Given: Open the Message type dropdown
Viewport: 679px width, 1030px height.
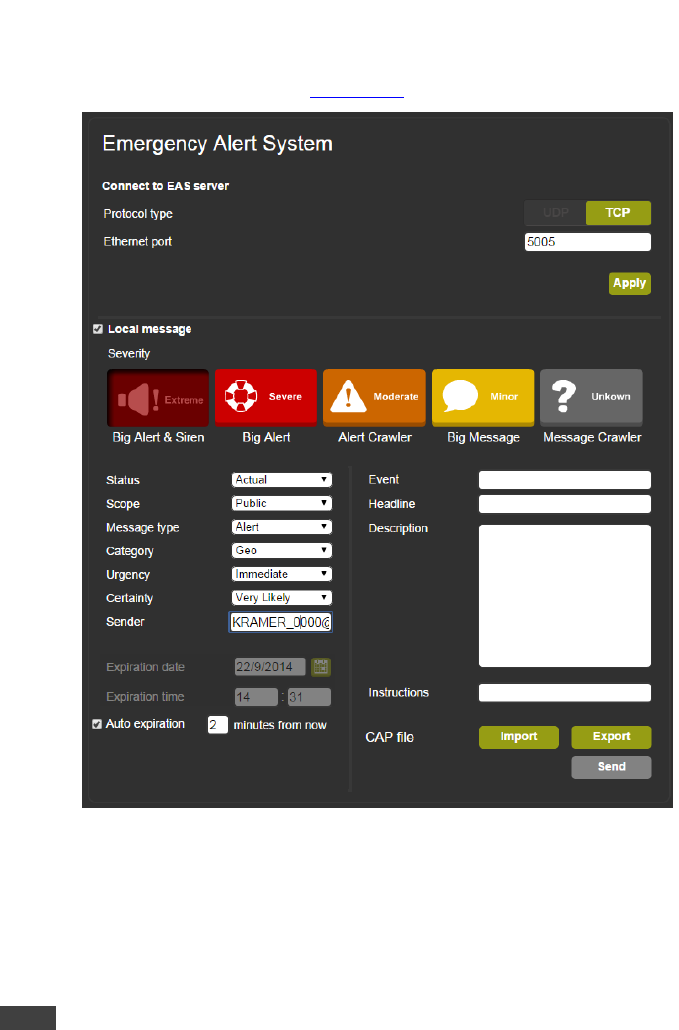Looking at the screenshot, I should (x=282, y=527).
